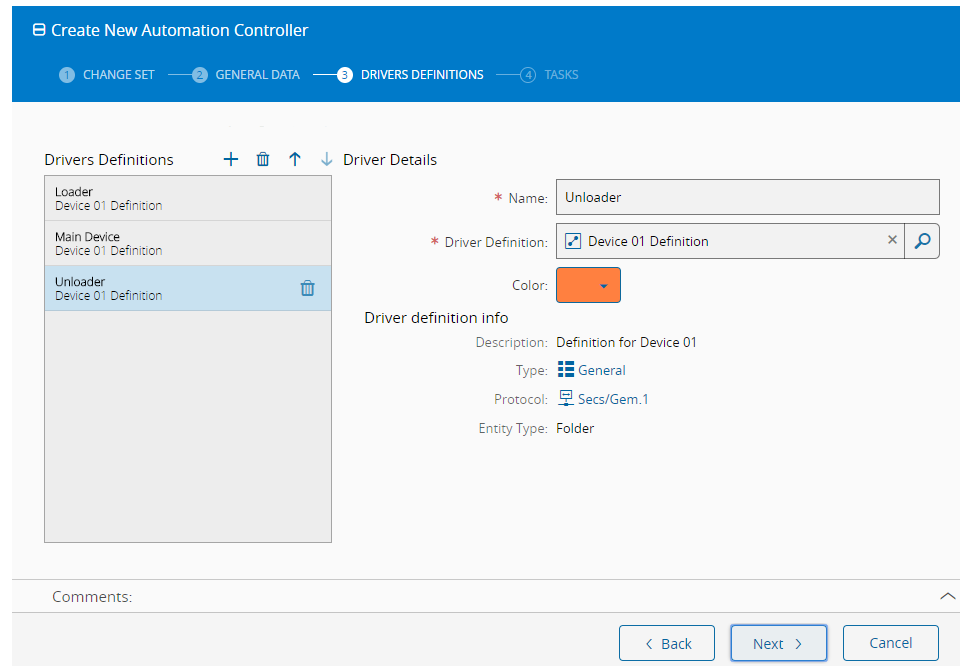Open the orange Color dropdown

point(588,285)
